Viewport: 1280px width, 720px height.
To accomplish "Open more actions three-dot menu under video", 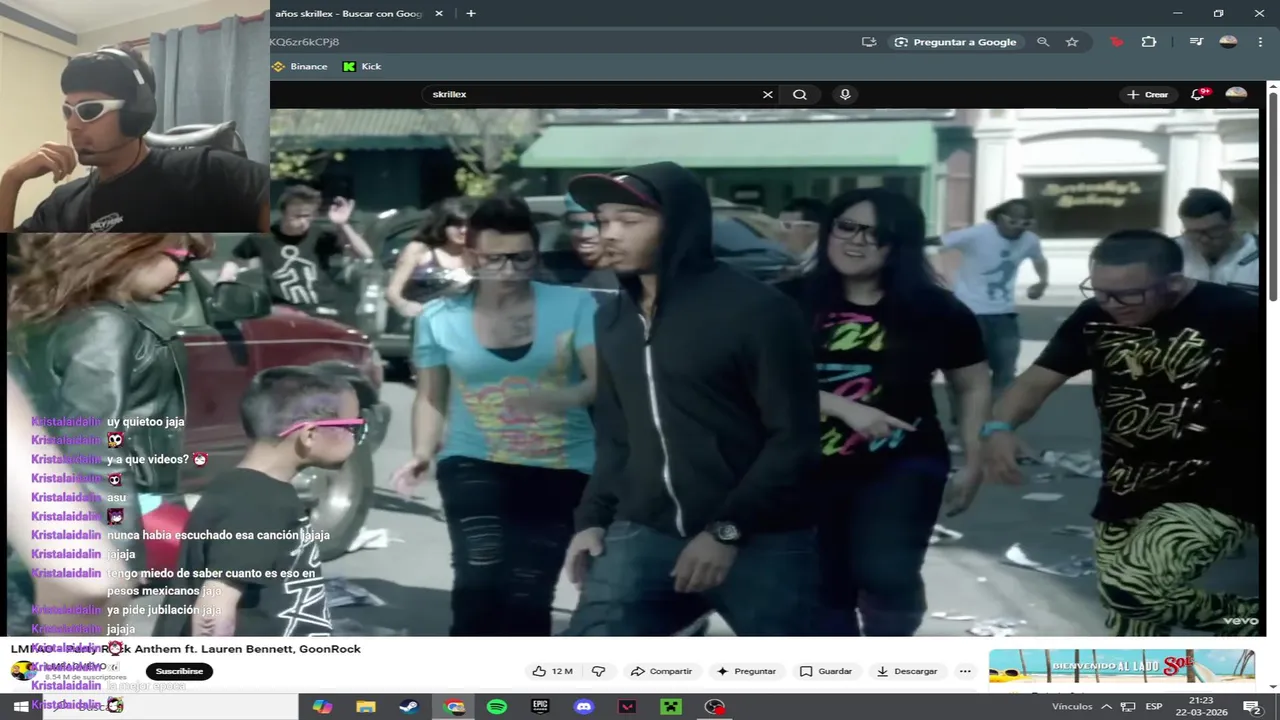I will coord(965,671).
